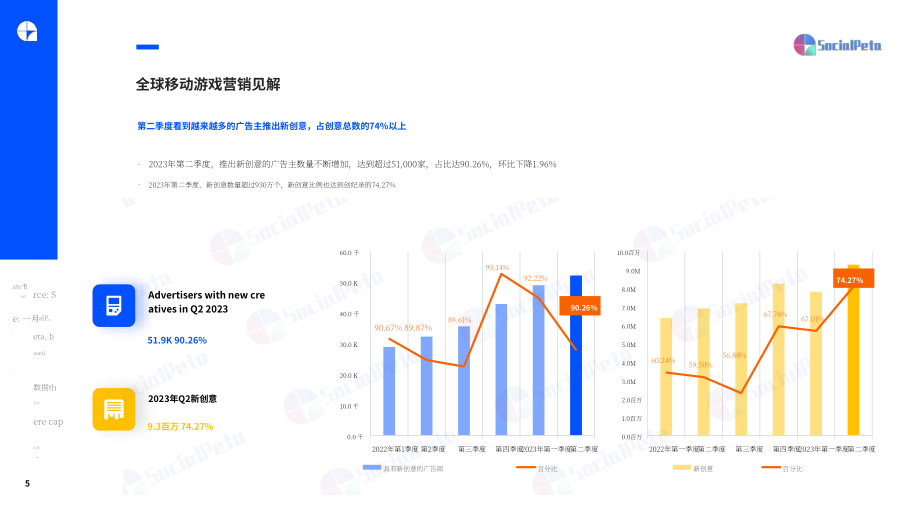
Task: Click the yellow new creatives icon
Action: 114,409
